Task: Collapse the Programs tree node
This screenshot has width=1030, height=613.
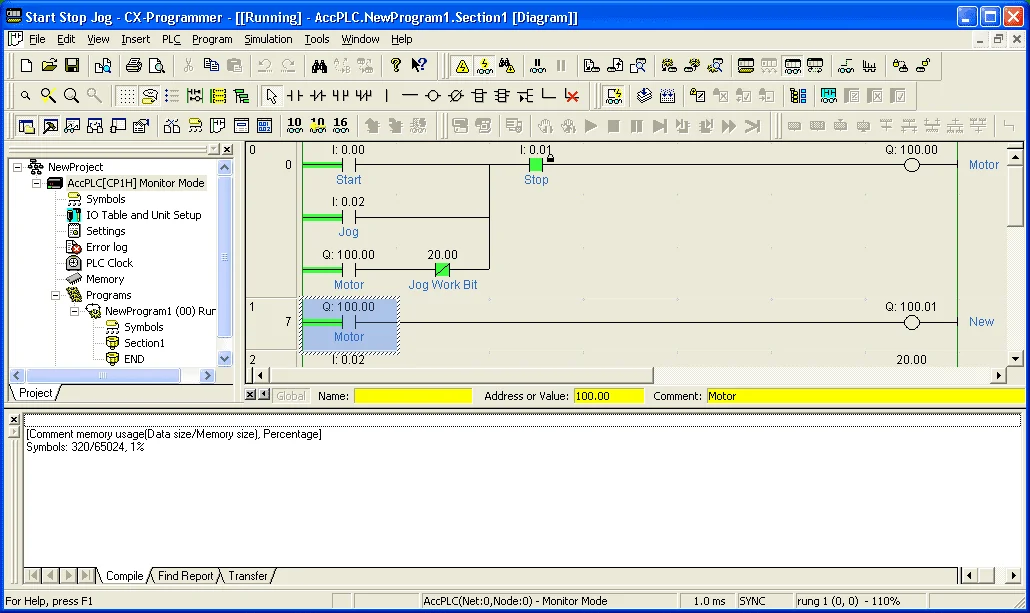Action: click(x=56, y=295)
